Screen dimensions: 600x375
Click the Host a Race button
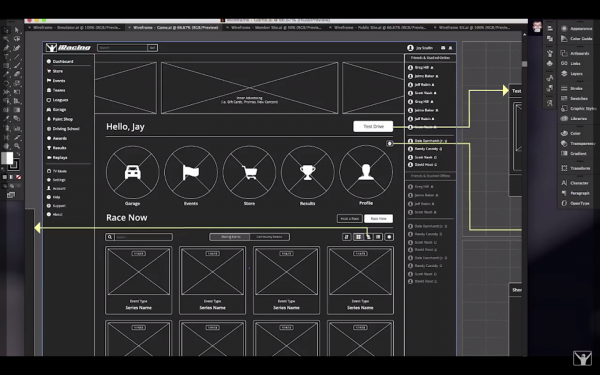pyautogui.click(x=349, y=218)
